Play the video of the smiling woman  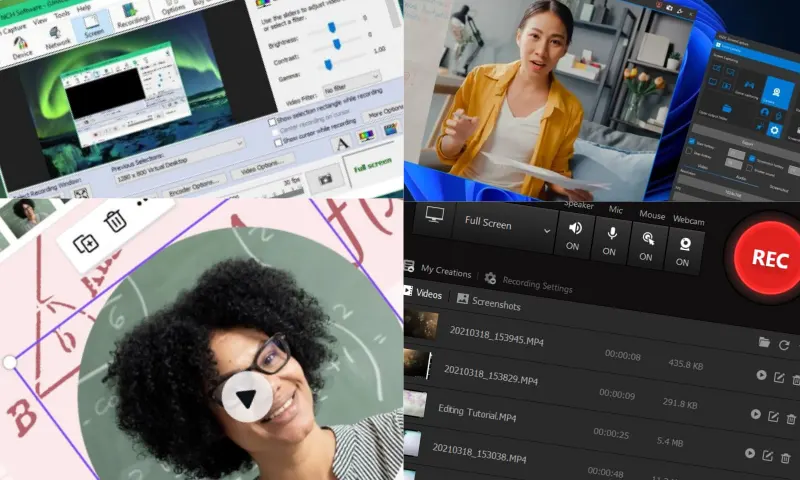[247, 397]
